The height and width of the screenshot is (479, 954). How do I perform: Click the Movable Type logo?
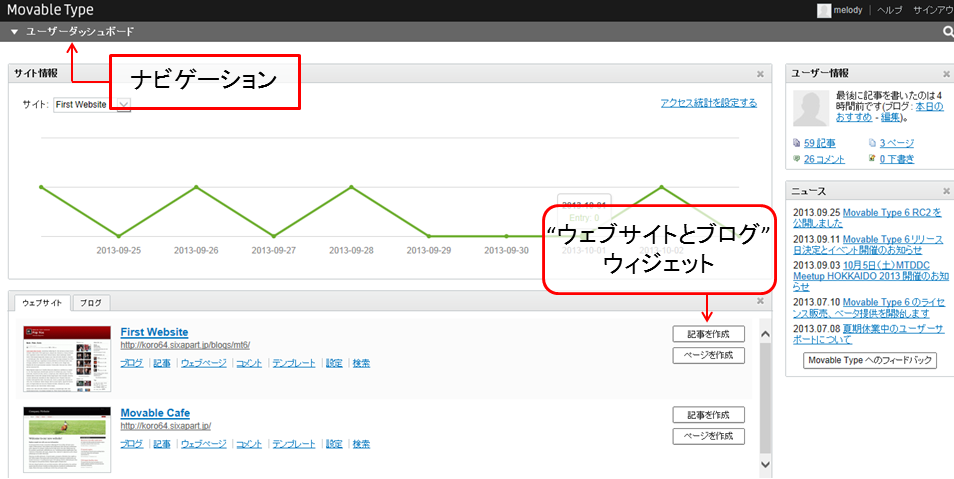(50, 10)
